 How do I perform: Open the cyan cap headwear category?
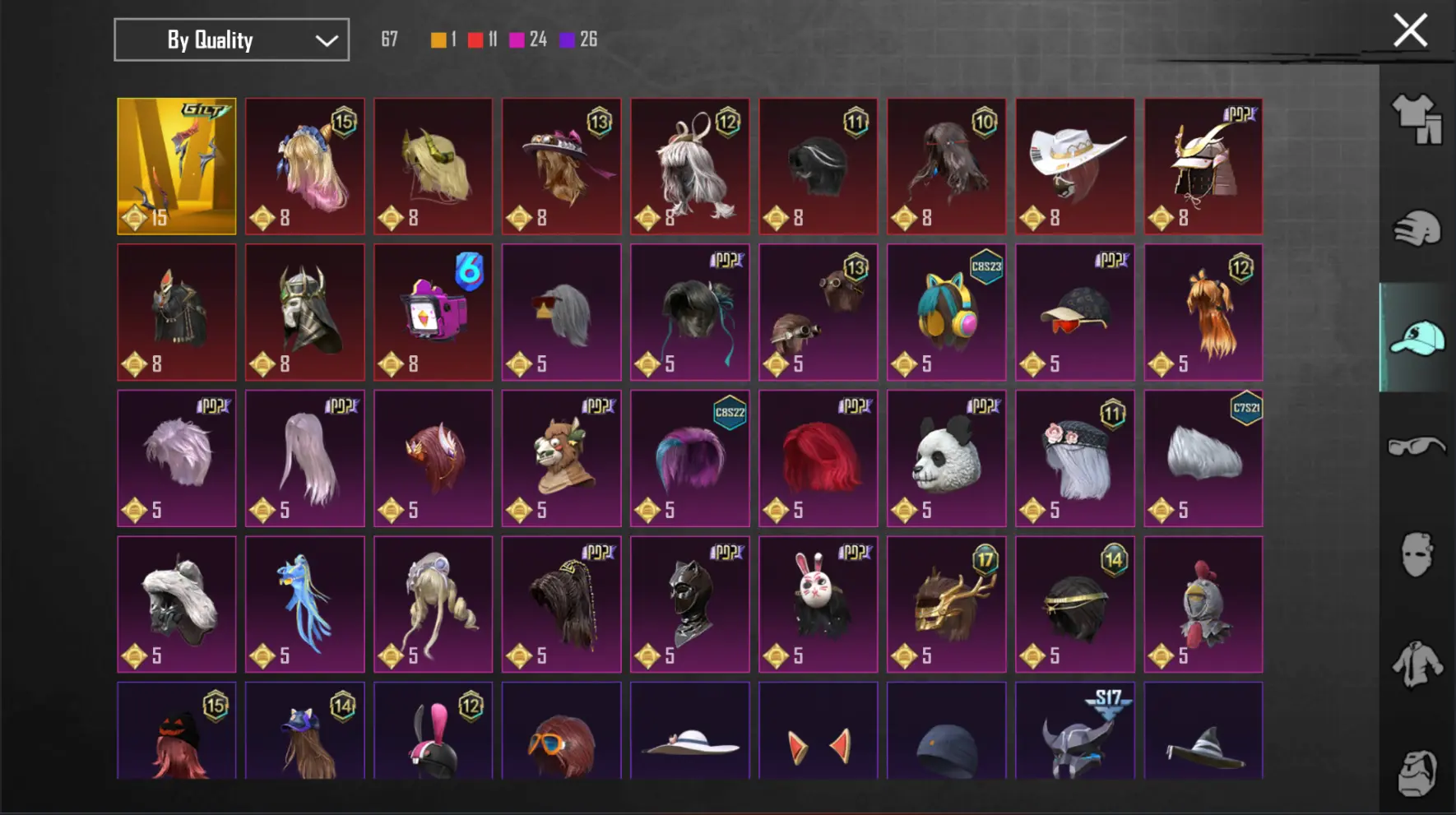(1417, 337)
